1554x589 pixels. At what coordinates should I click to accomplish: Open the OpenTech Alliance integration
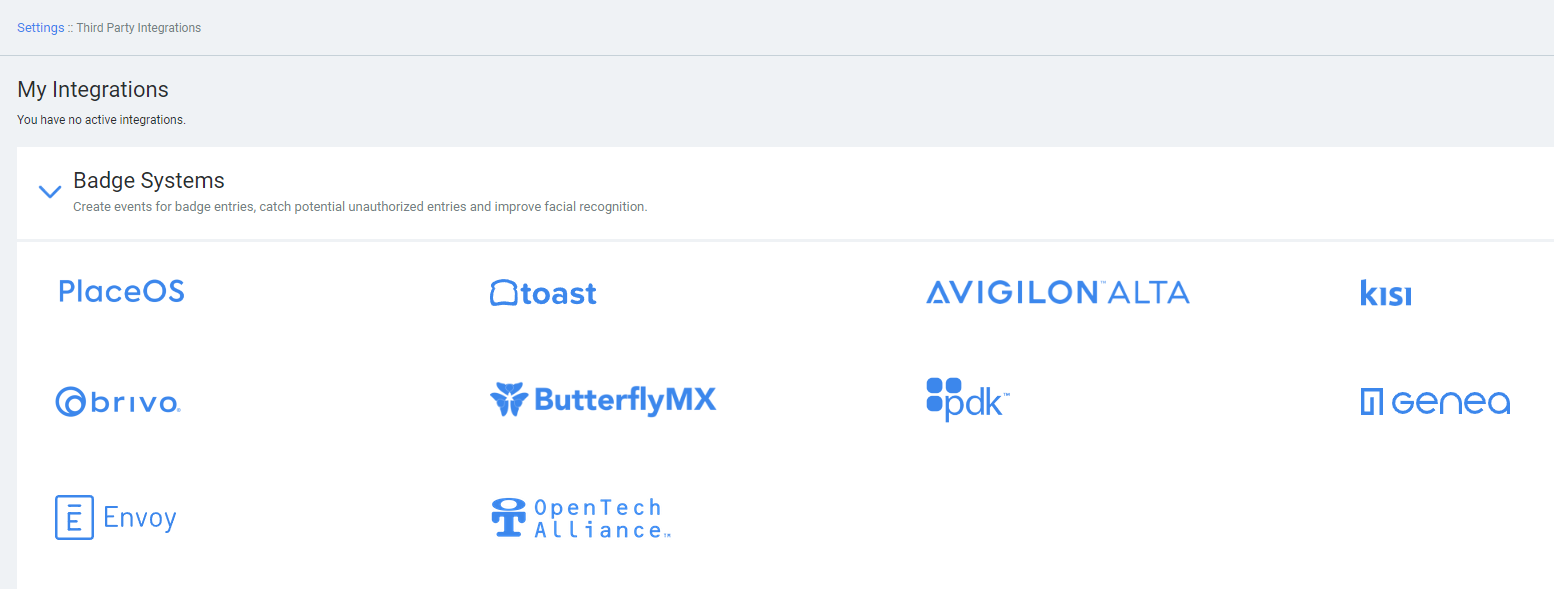580,517
